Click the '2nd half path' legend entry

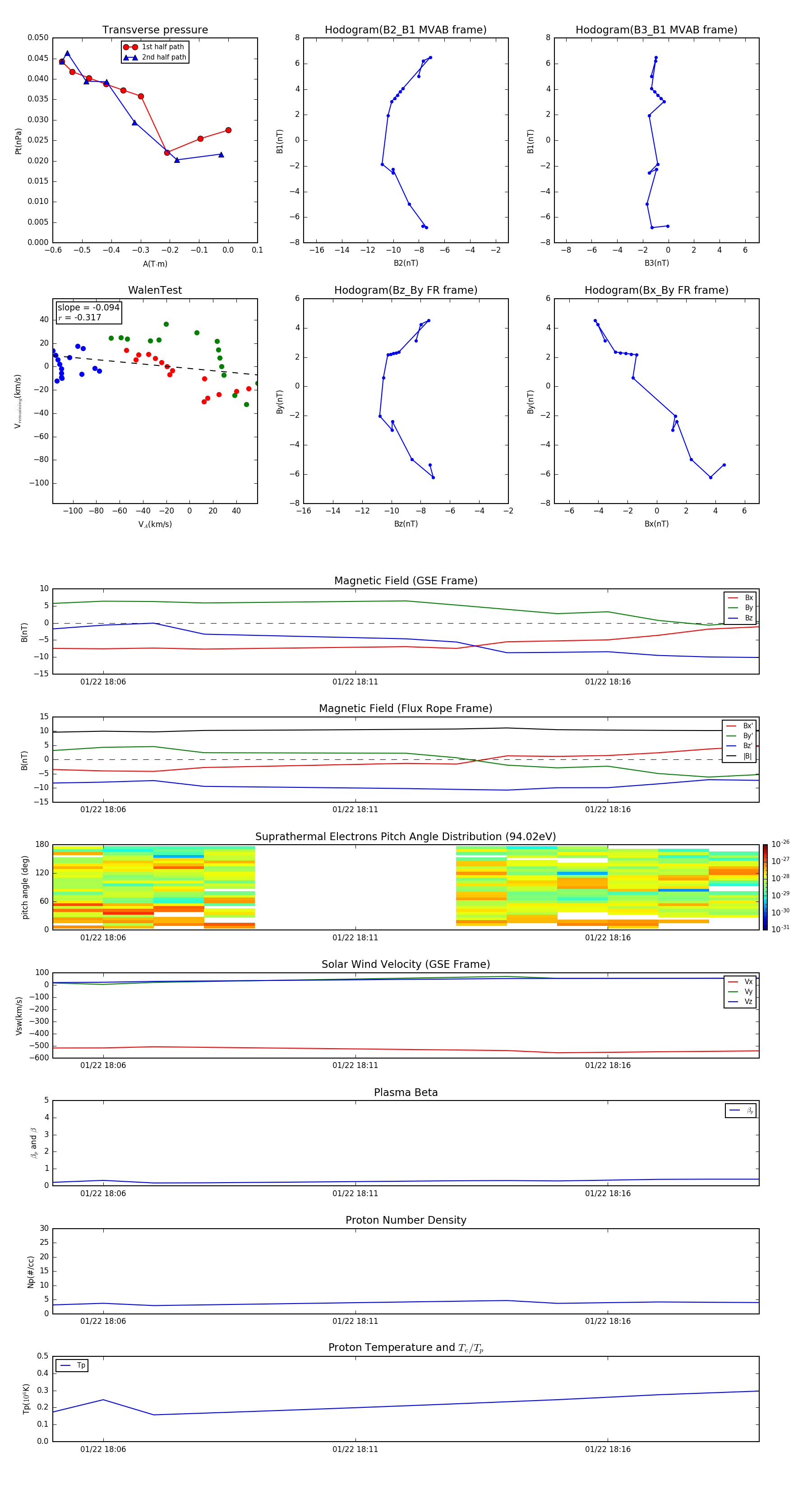point(155,57)
